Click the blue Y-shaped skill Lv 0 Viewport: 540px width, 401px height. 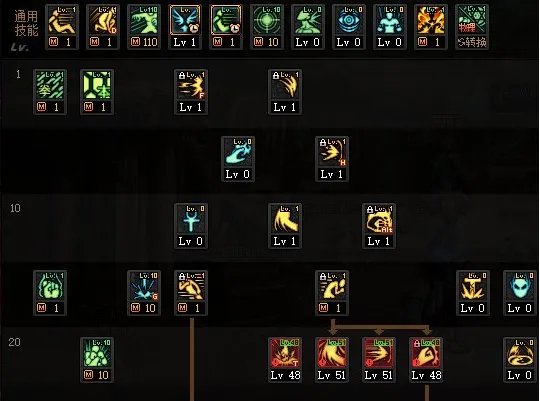[x=191, y=219]
